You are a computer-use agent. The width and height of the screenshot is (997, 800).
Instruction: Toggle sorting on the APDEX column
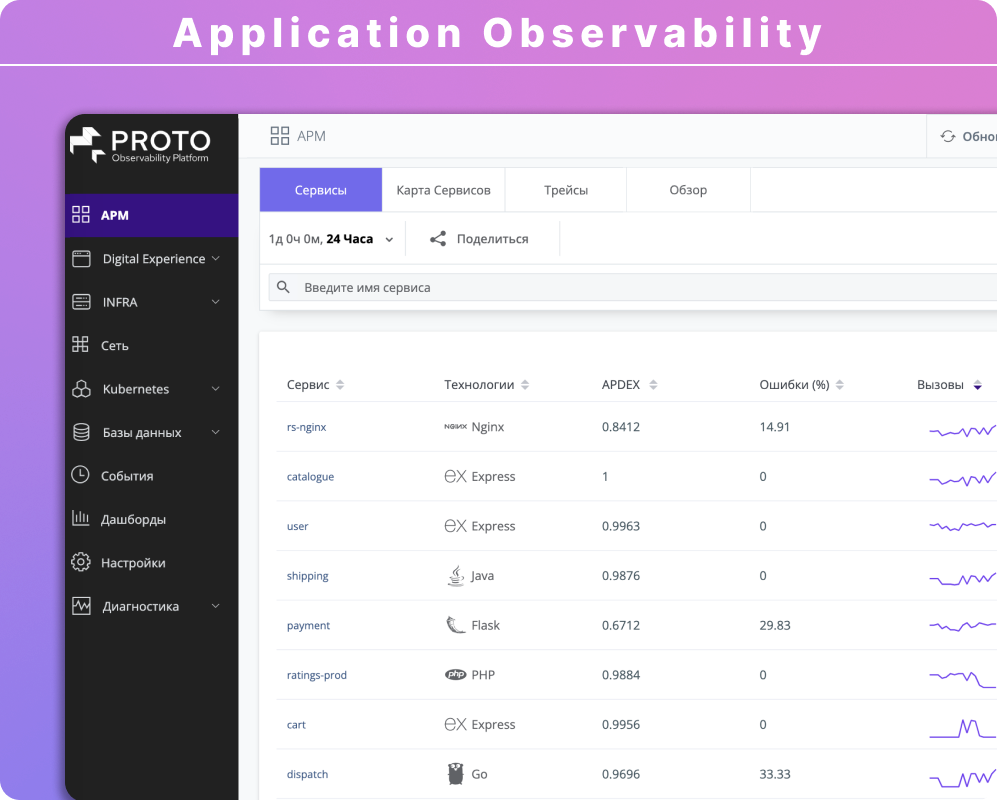pyautogui.click(x=653, y=384)
